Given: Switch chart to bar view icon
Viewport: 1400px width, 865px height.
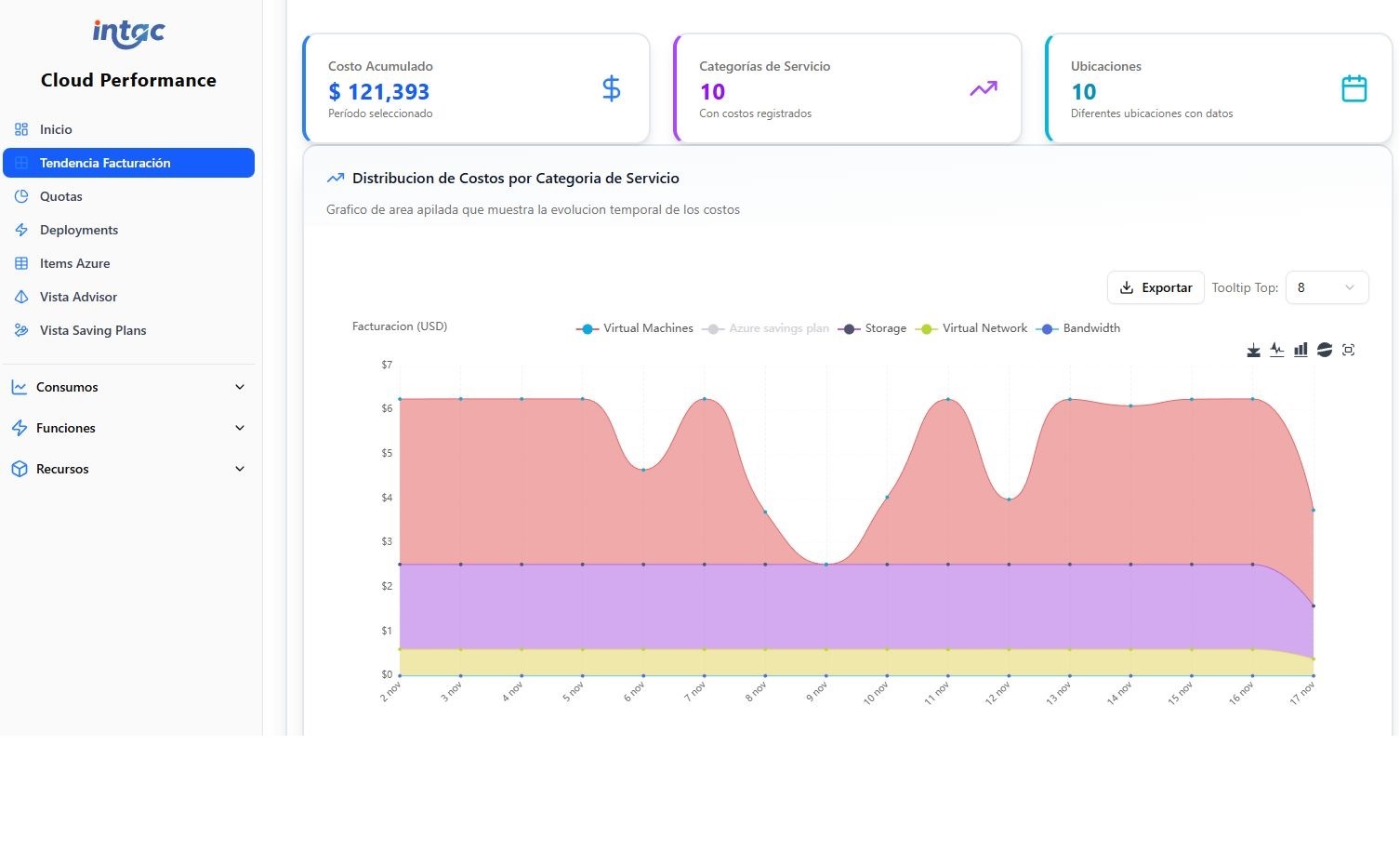Looking at the screenshot, I should point(1301,350).
